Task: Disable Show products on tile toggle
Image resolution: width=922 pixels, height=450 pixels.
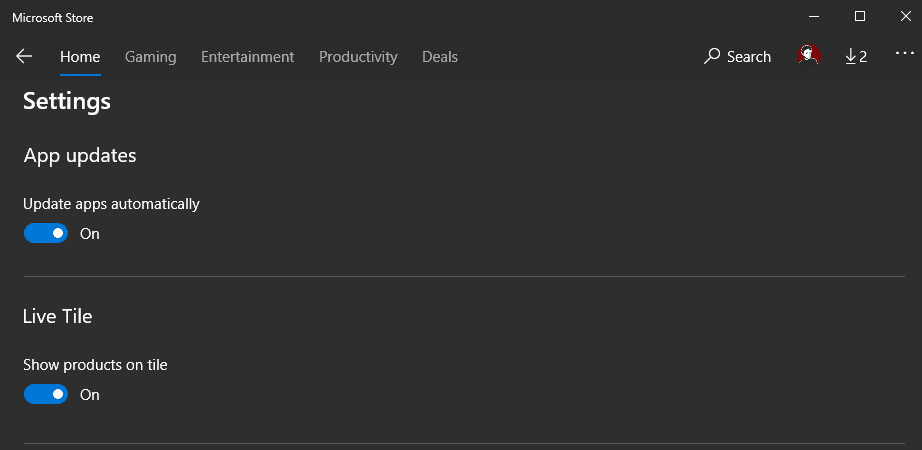Action: (46, 394)
